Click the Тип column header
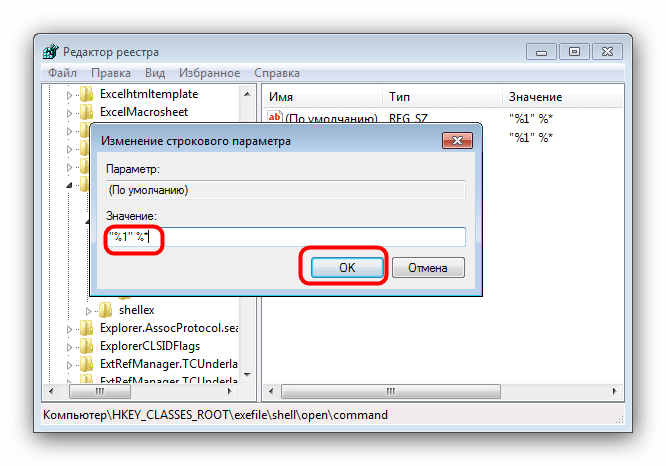Image resolution: width=666 pixels, height=466 pixels. (442, 97)
